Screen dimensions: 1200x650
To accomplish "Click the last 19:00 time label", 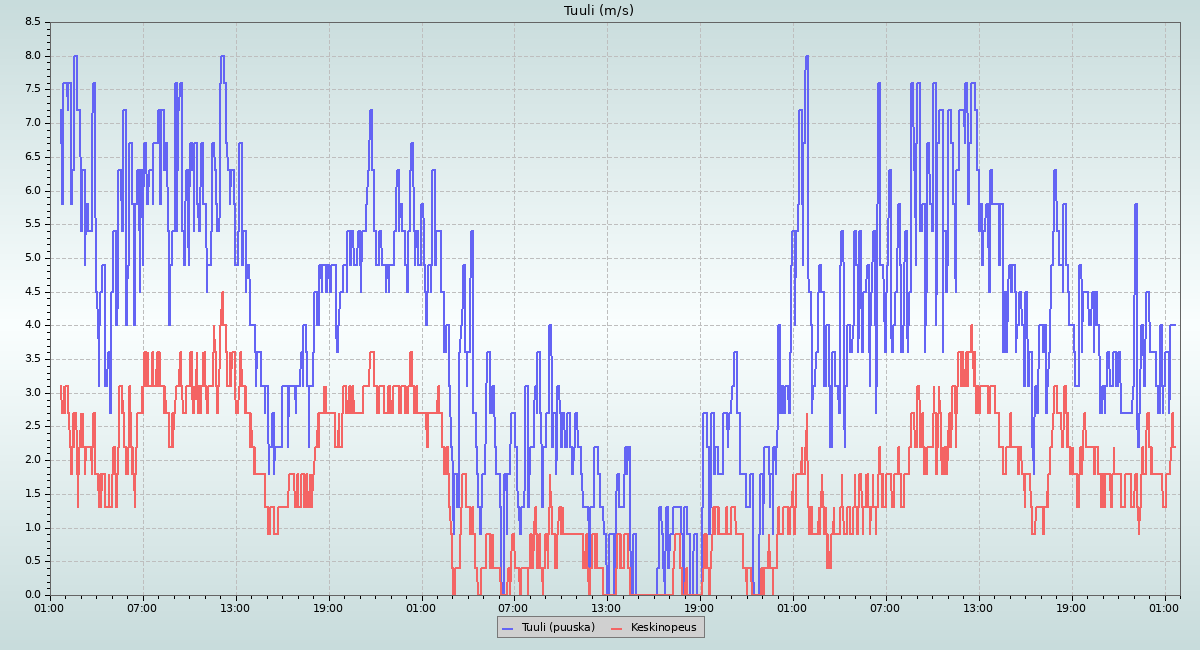I will [1072, 607].
